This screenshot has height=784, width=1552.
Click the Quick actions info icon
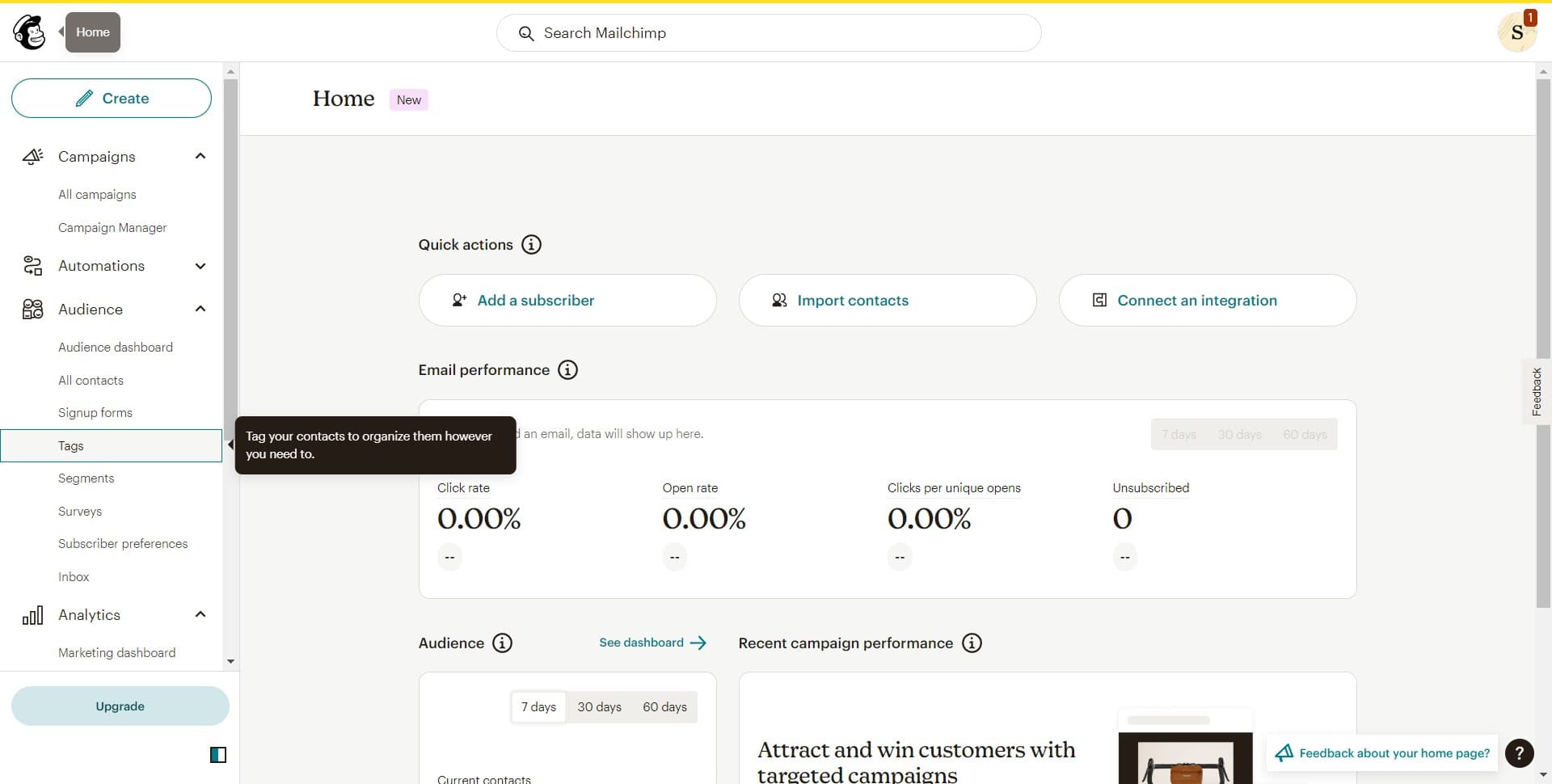point(531,245)
